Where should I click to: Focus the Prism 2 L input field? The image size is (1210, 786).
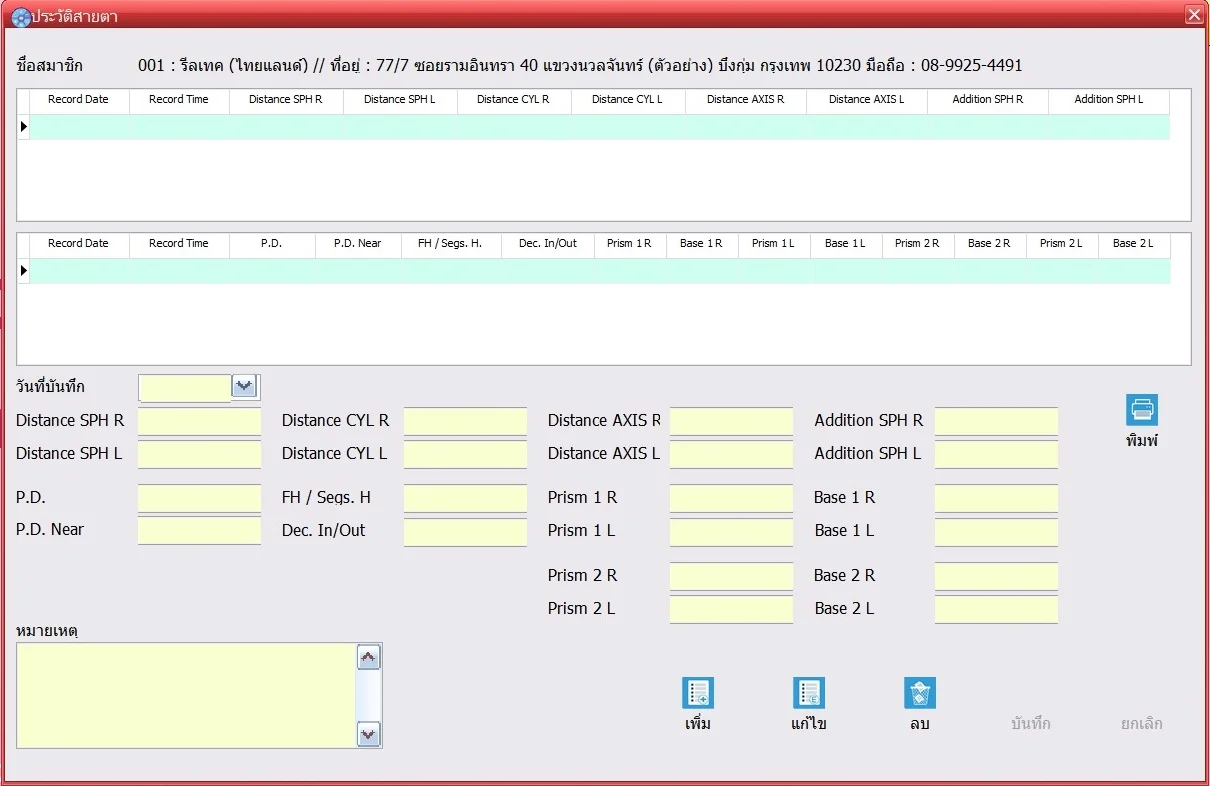[x=731, y=609]
